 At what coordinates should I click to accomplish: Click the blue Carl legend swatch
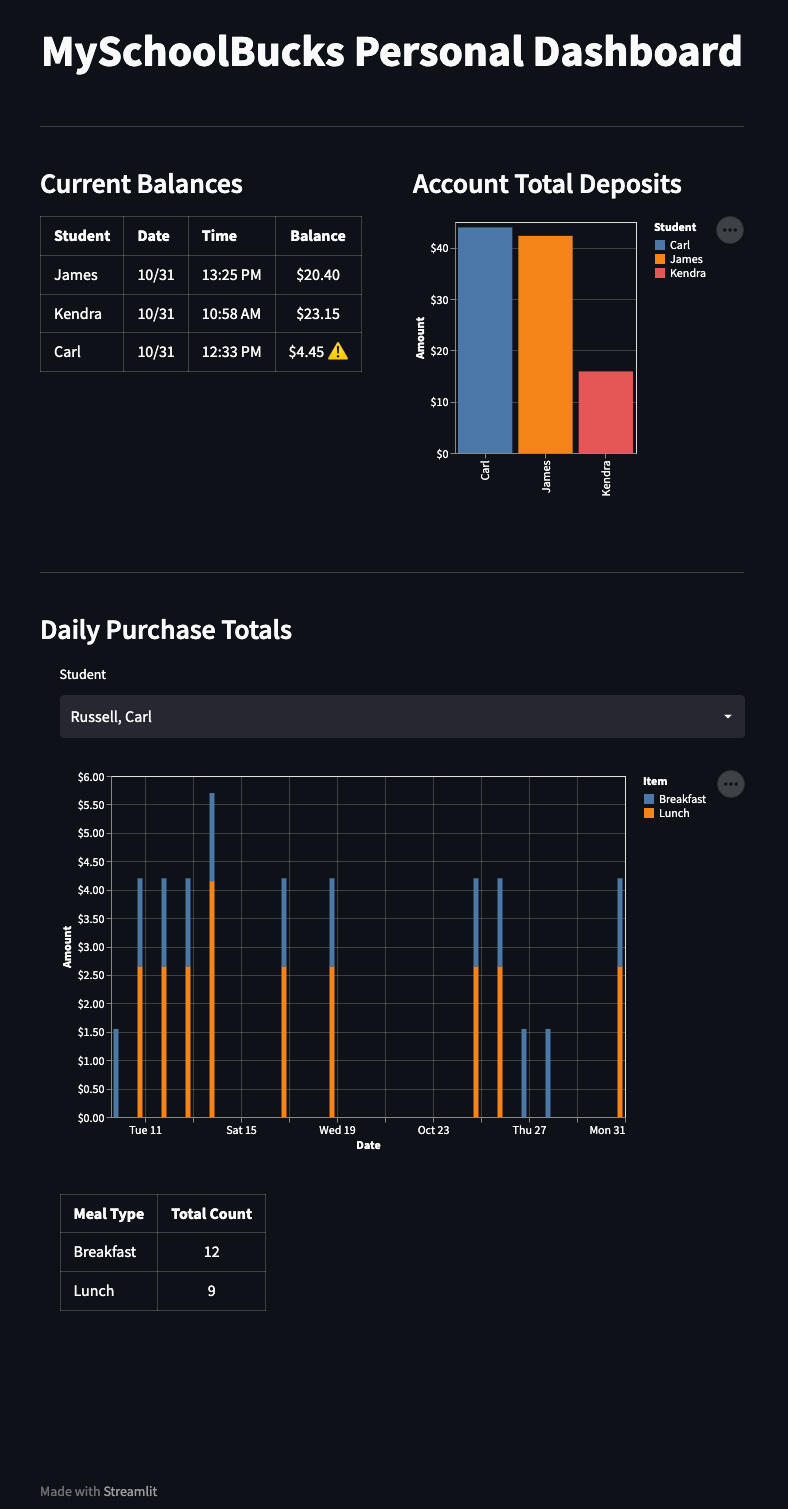click(660, 245)
